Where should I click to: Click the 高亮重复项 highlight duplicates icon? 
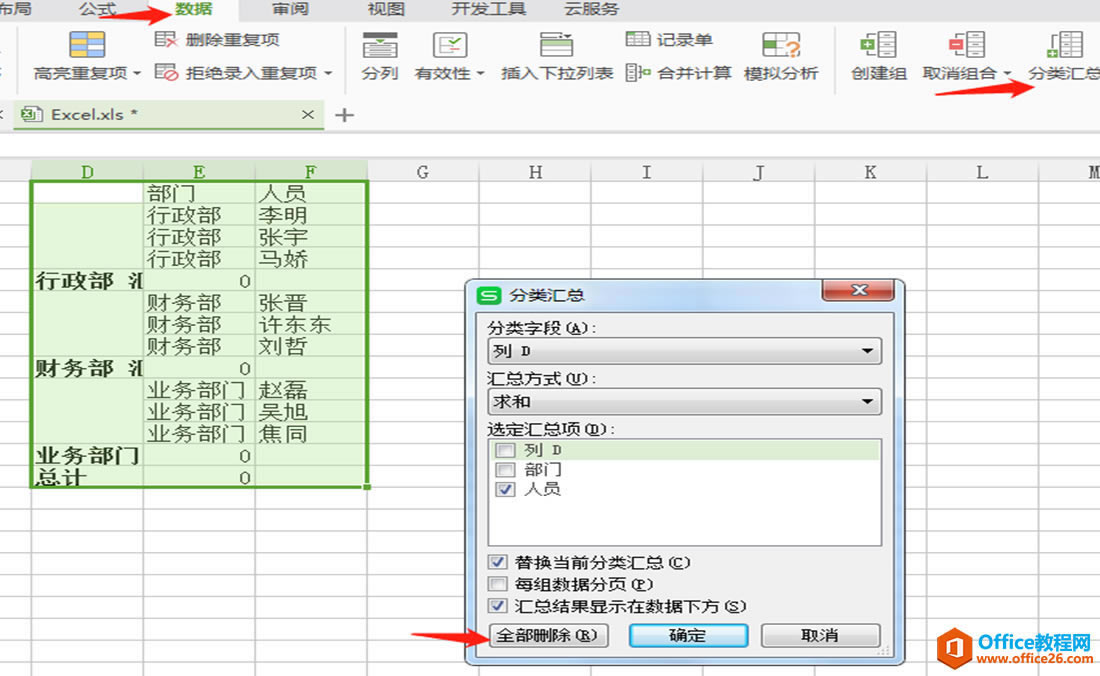87,45
